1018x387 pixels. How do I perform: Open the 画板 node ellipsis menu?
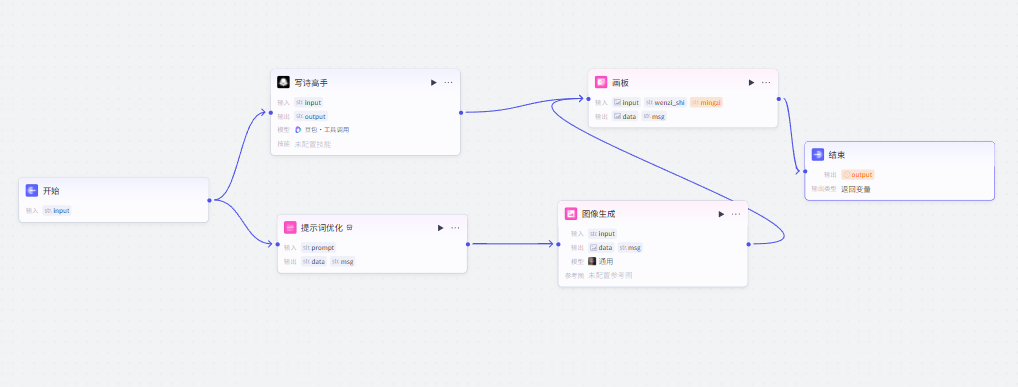[766, 82]
